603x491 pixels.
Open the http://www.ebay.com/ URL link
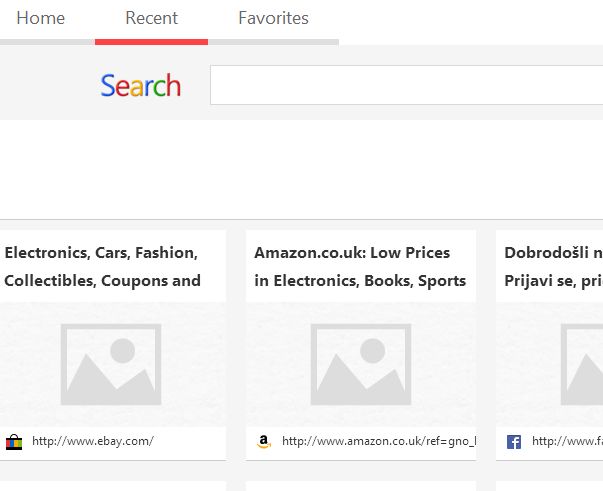pos(92,441)
